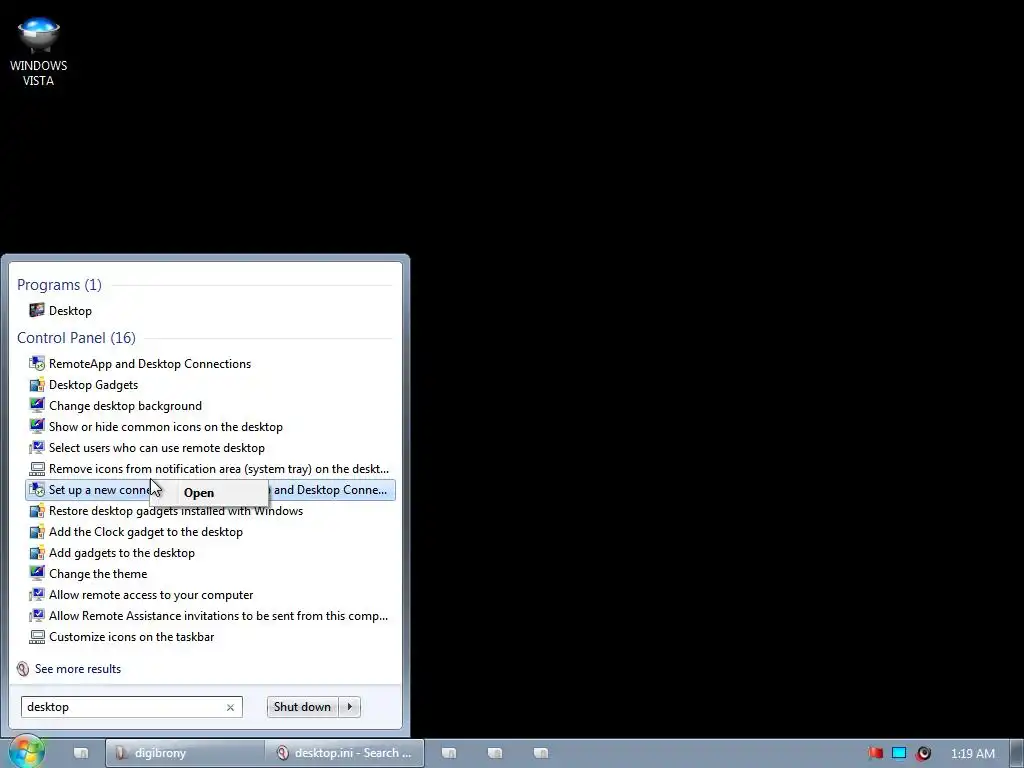Select Customize icons on the taskbar
1024x768 pixels.
pyautogui.click(x=210, y=637)
